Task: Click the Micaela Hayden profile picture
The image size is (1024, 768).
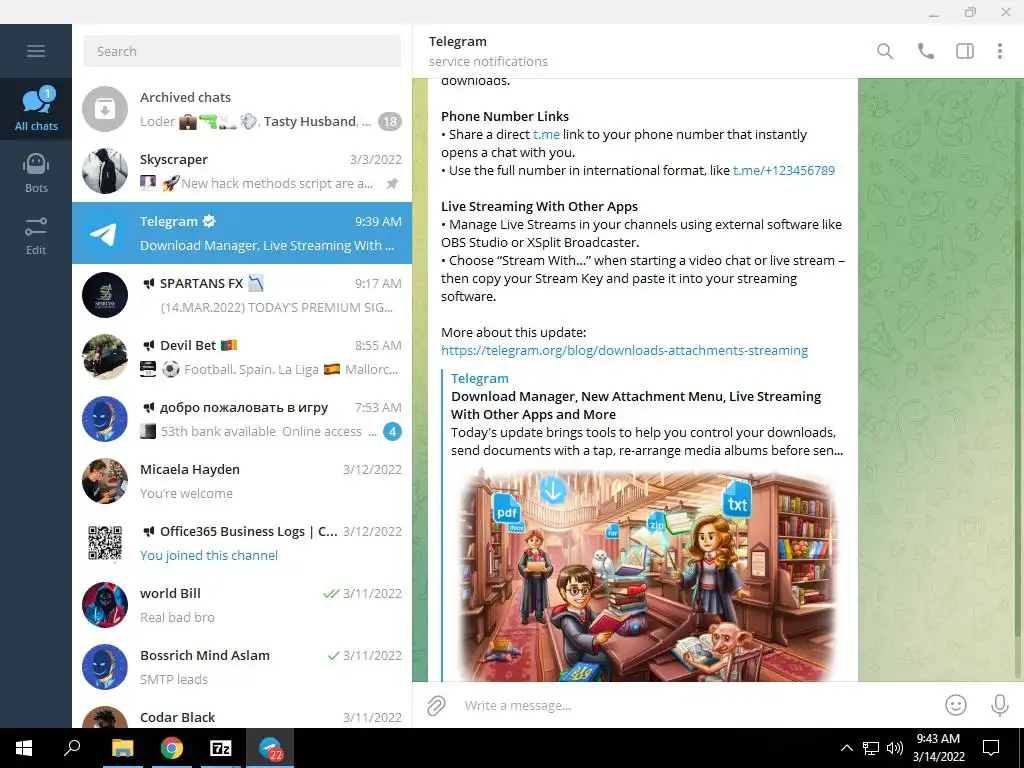Action: coord(104,481)
